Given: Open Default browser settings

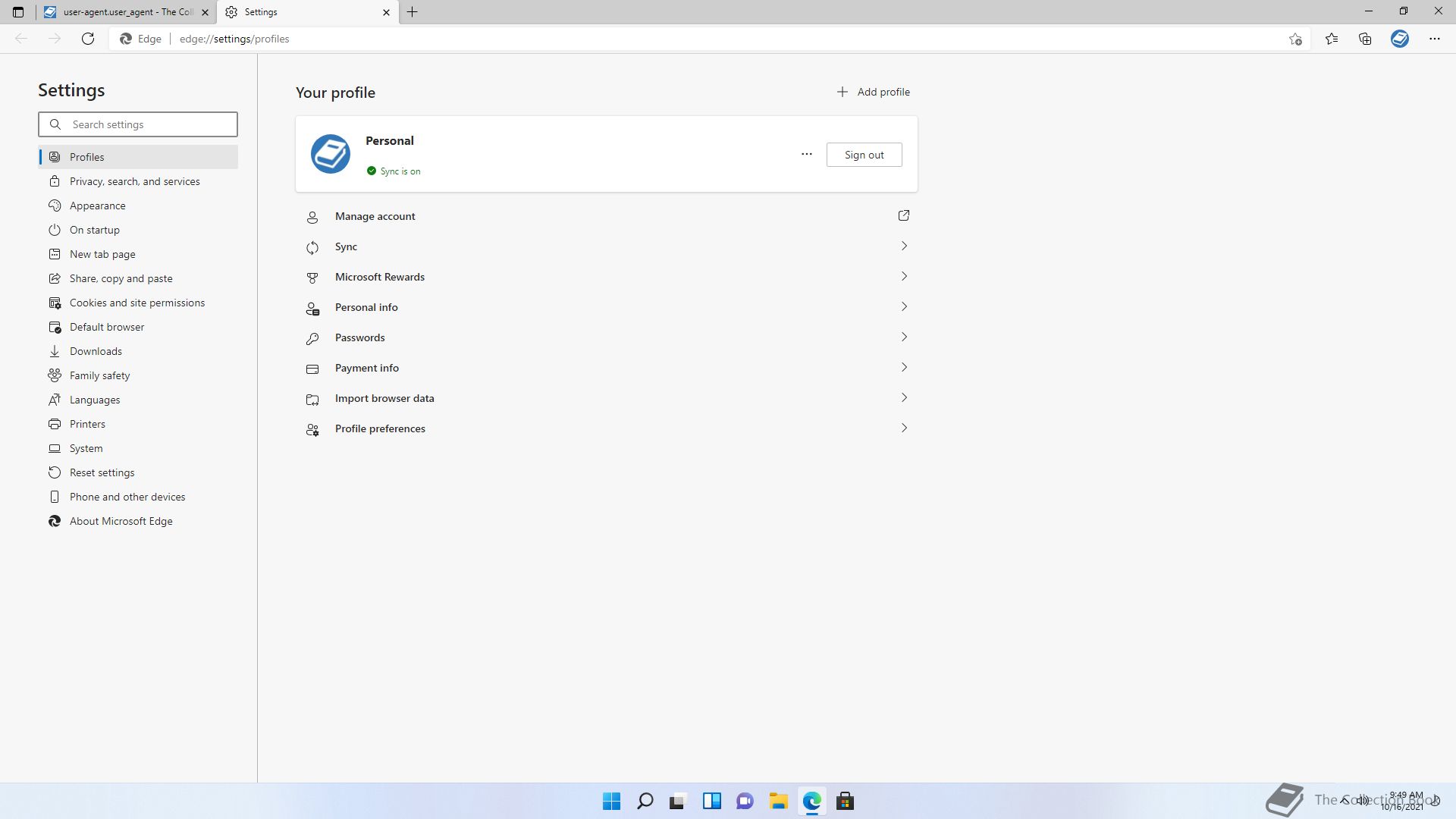Looking at the screenshot, I should [x=138, y=327].
